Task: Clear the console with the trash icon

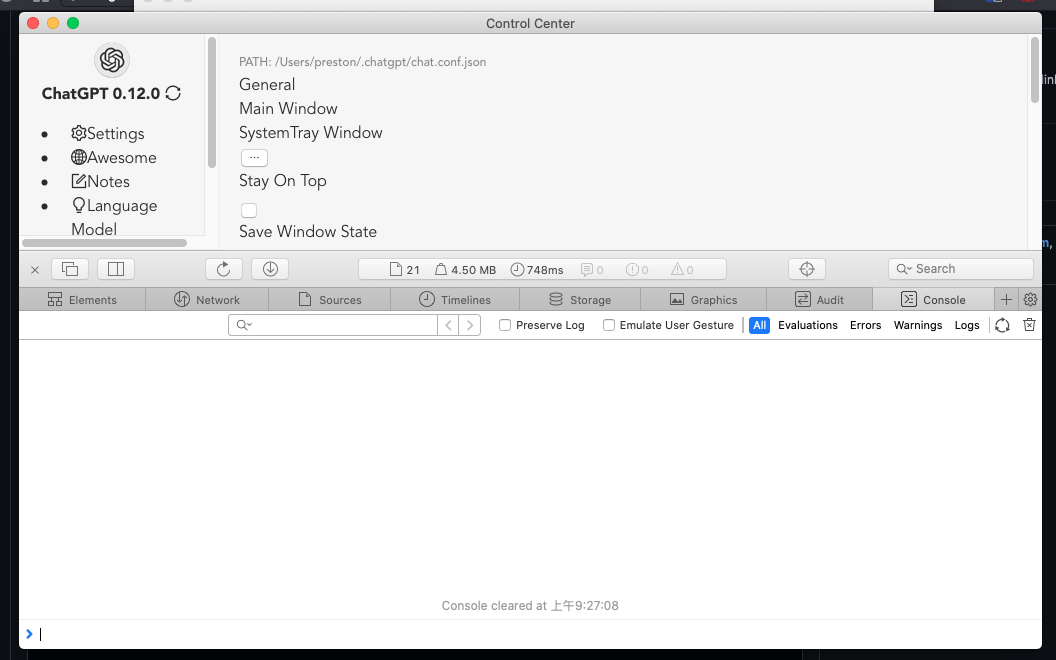Action: click(1029, 325)
